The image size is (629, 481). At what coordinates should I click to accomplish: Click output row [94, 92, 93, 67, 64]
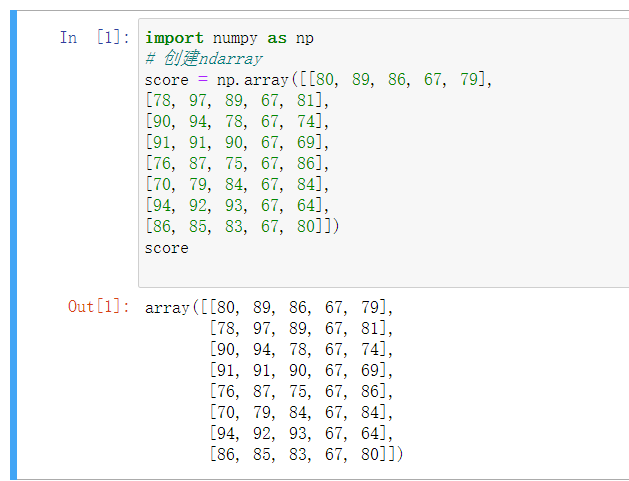point(301,433)
